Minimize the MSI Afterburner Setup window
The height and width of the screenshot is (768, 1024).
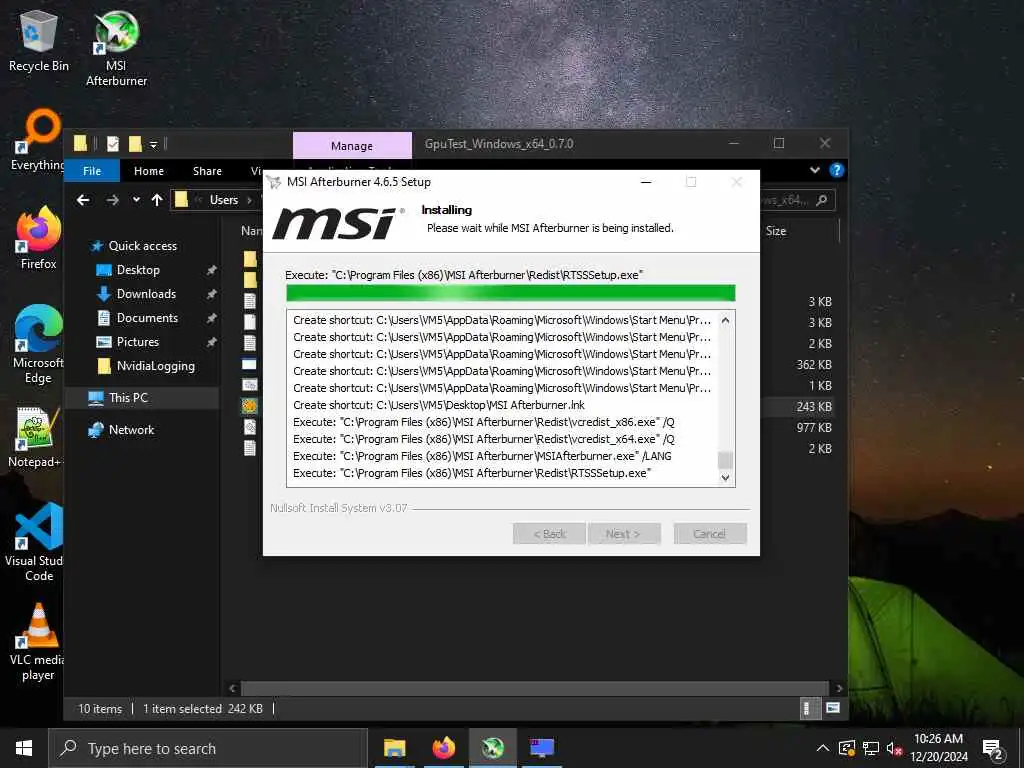click(646, 182)
